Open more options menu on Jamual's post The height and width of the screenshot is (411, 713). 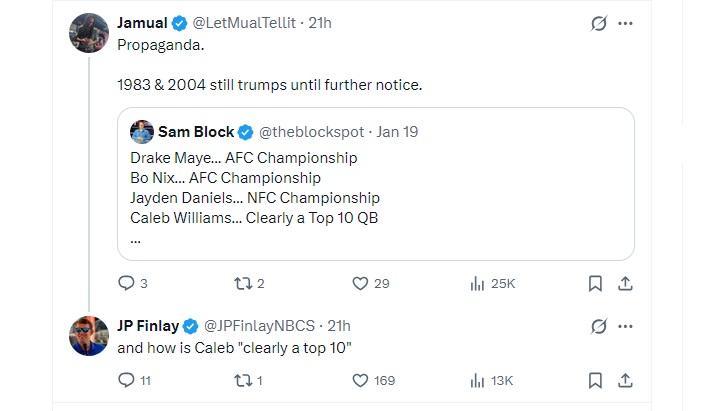[x=626, y=23]
